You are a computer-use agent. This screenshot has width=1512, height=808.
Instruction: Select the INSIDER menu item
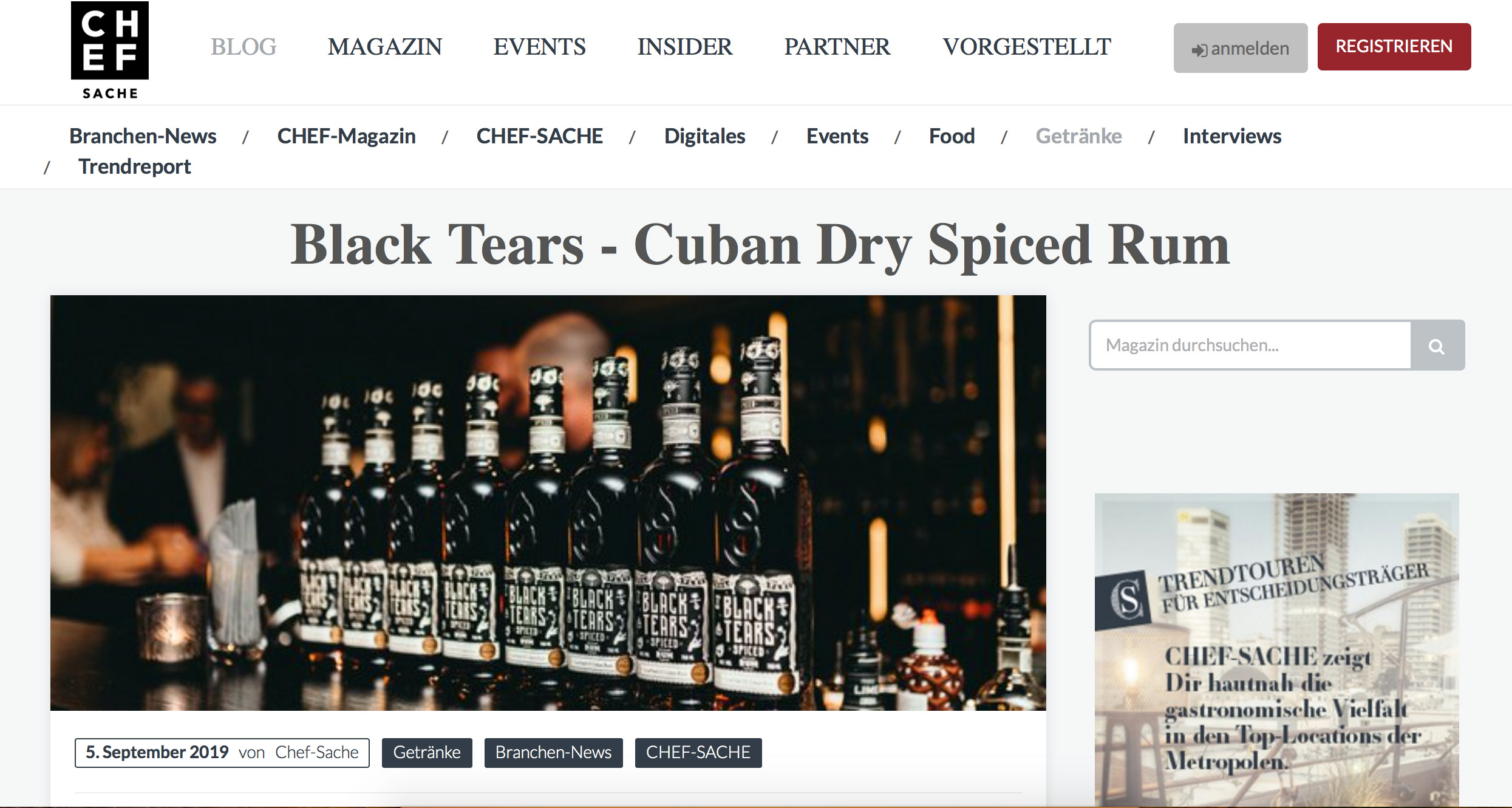coord(685,47)
